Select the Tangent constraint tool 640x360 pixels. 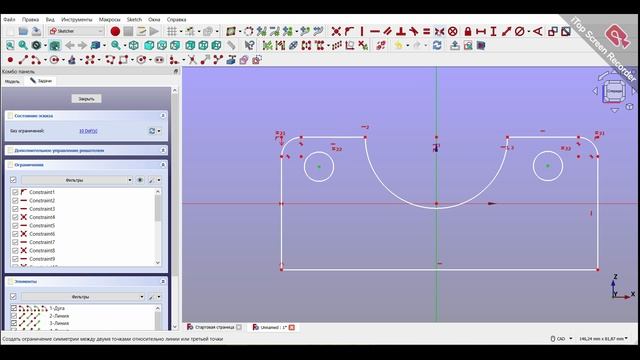pos(413,31)
